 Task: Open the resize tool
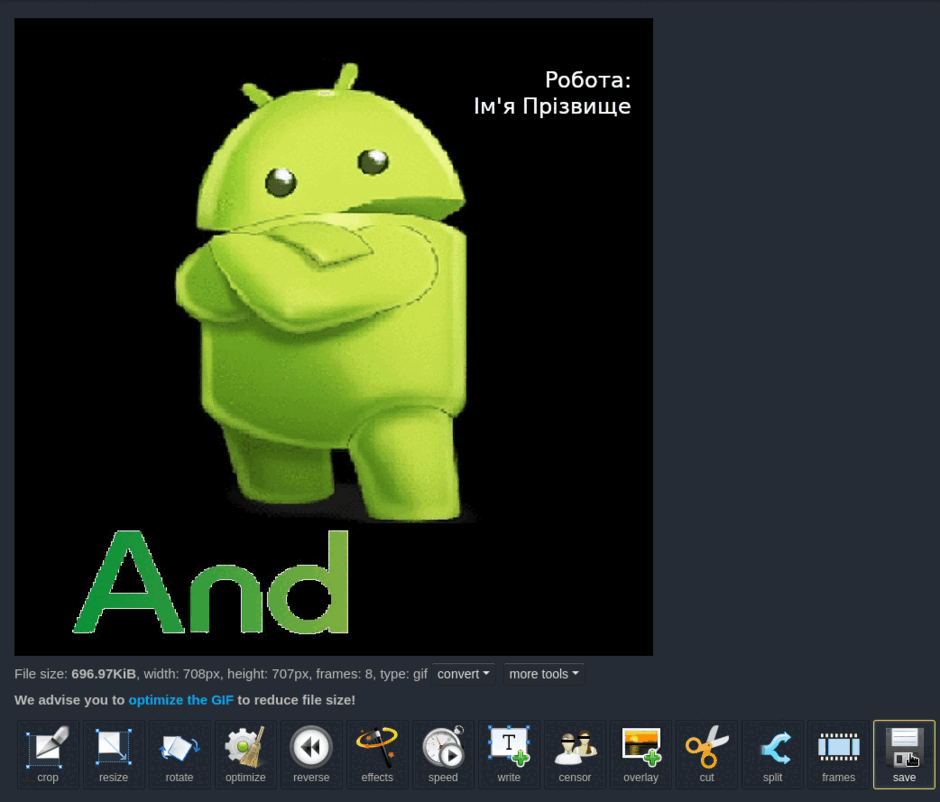click(x=114, y=754)
